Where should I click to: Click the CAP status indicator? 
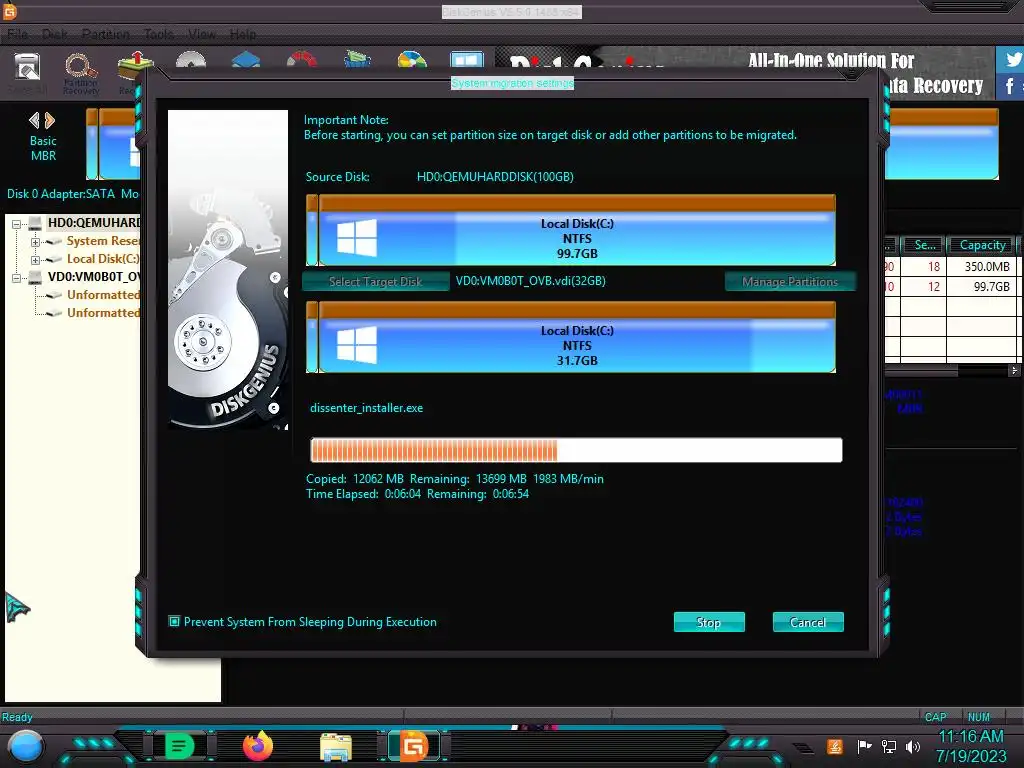(935, 717)
